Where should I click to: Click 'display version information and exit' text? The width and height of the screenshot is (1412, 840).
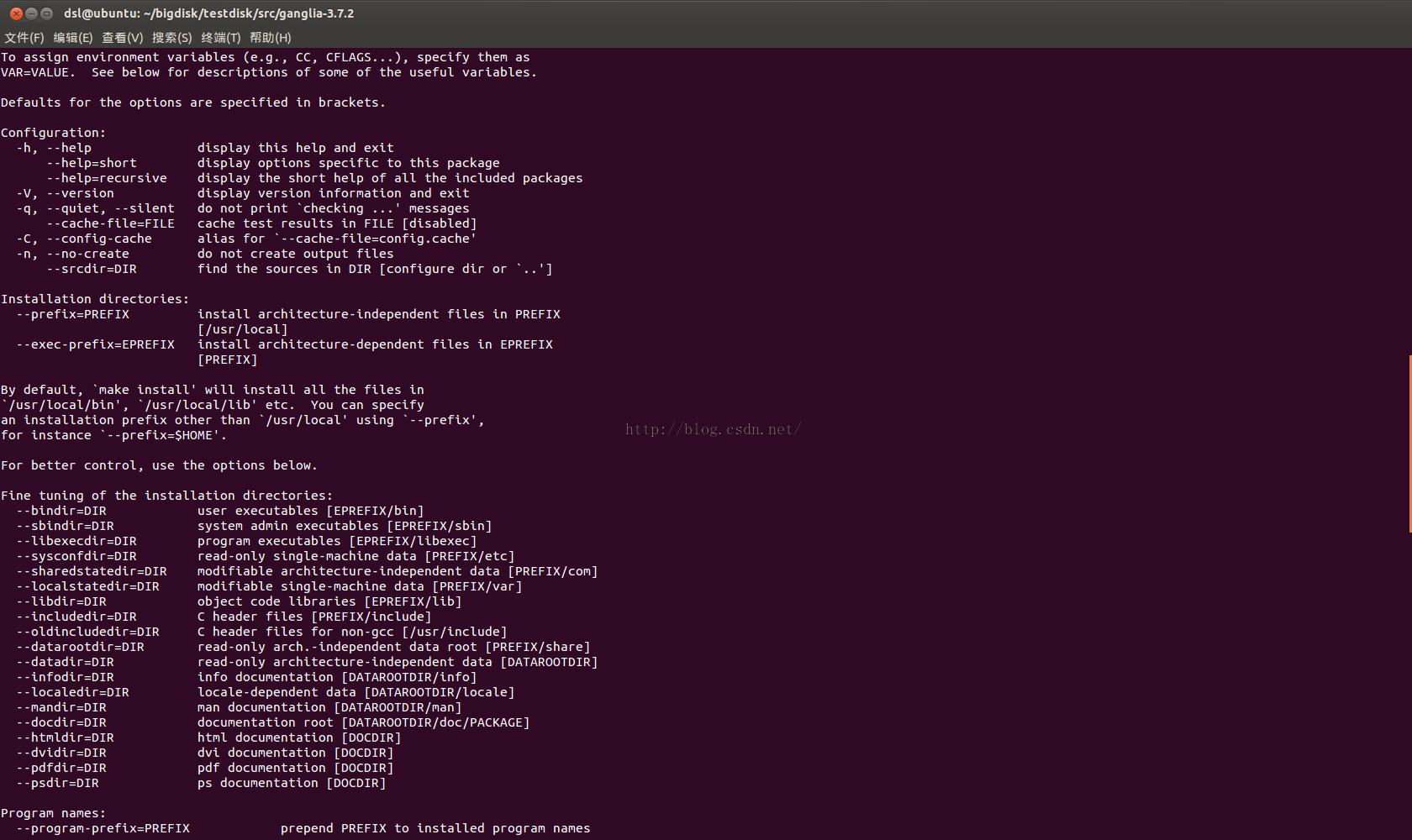[x=334, y=193]
